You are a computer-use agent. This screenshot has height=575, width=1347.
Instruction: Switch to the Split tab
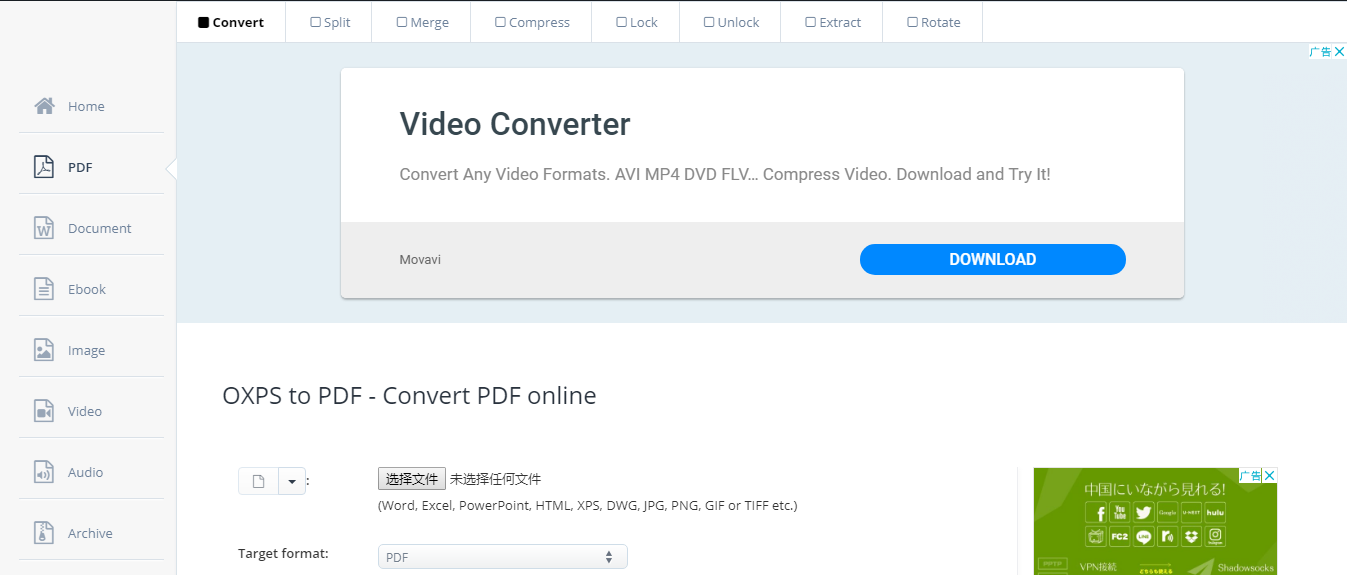coord(329,22)
